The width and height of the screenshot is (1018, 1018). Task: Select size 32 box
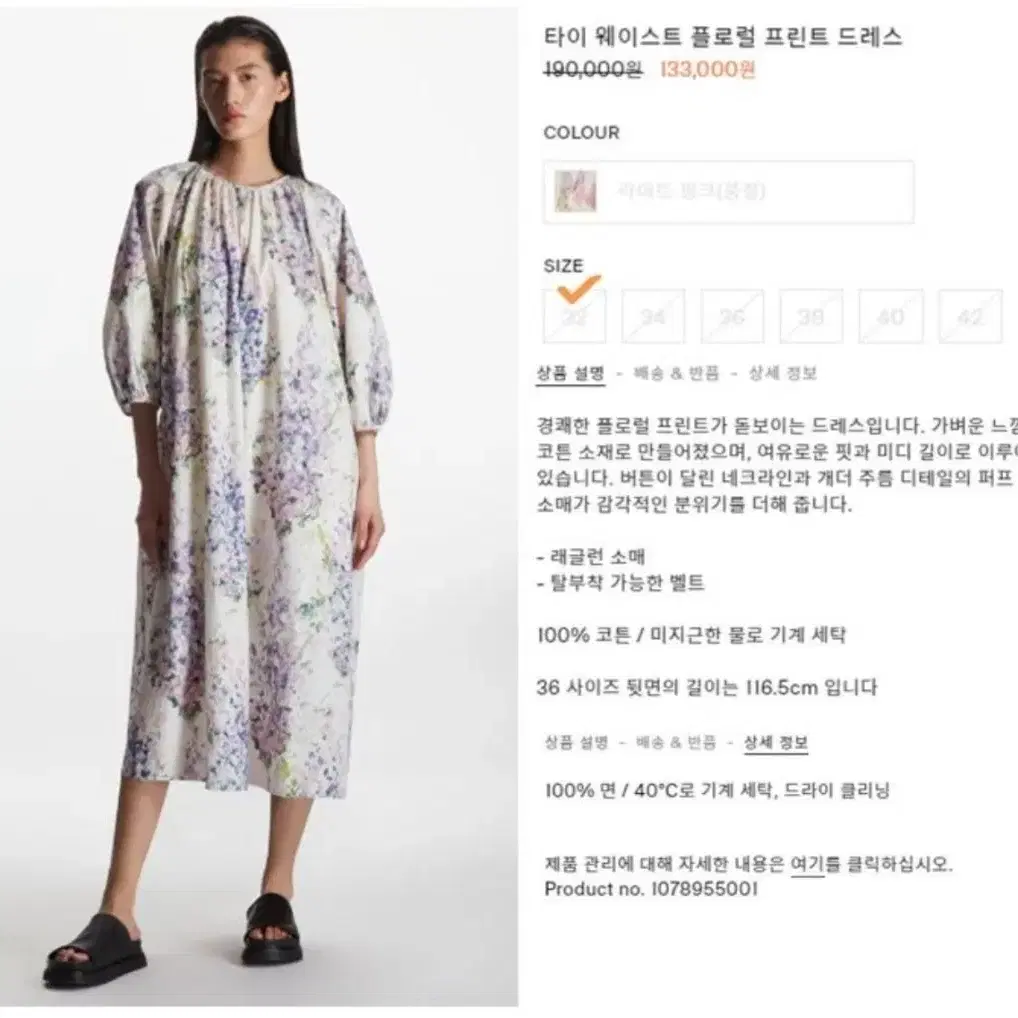click(575, 316)
